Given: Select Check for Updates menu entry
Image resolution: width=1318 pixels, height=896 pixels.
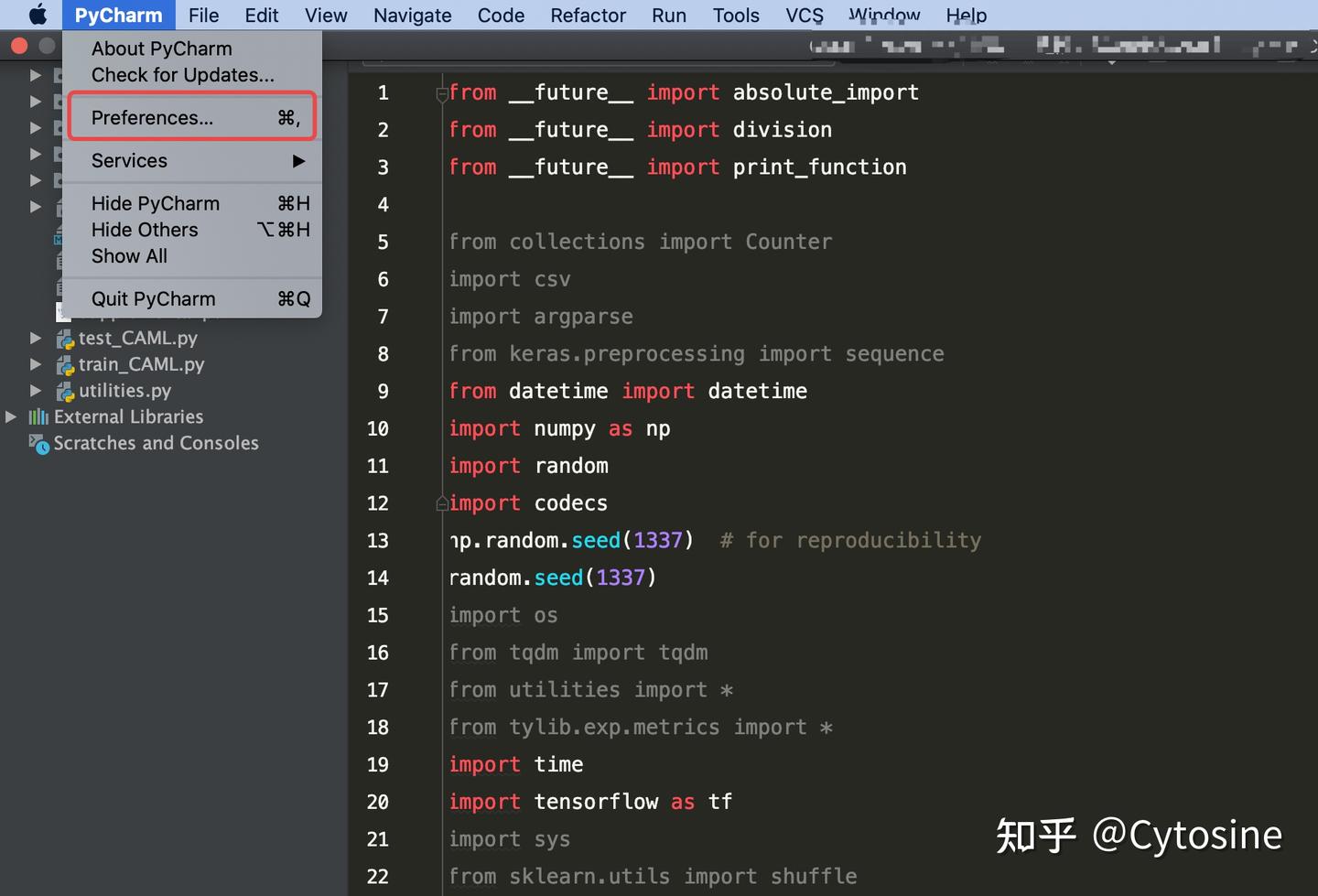Looking at the screenshot, I should (183, 75).
